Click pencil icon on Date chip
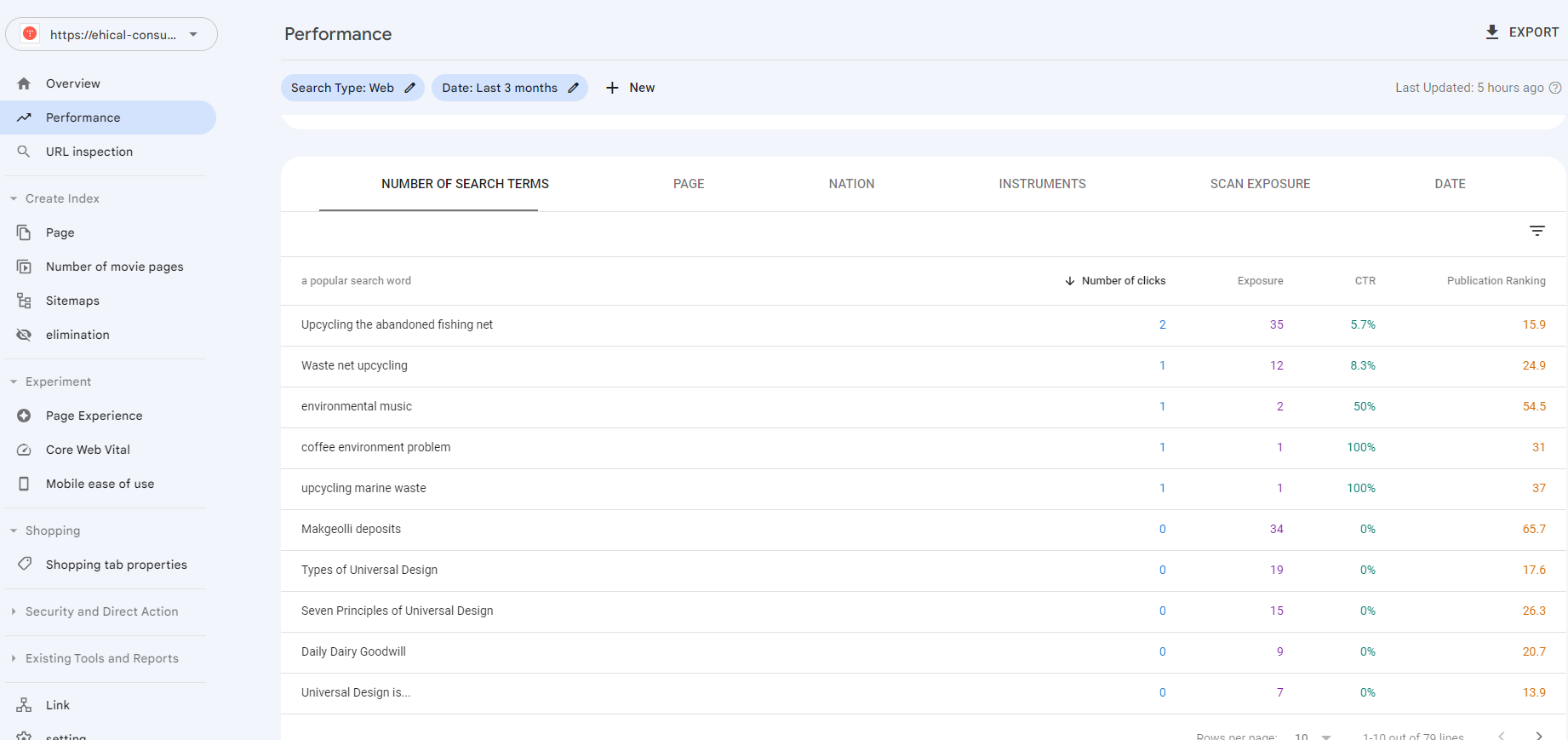The width and height of the screenshot is (1568, 740). (x=573, y=88)
